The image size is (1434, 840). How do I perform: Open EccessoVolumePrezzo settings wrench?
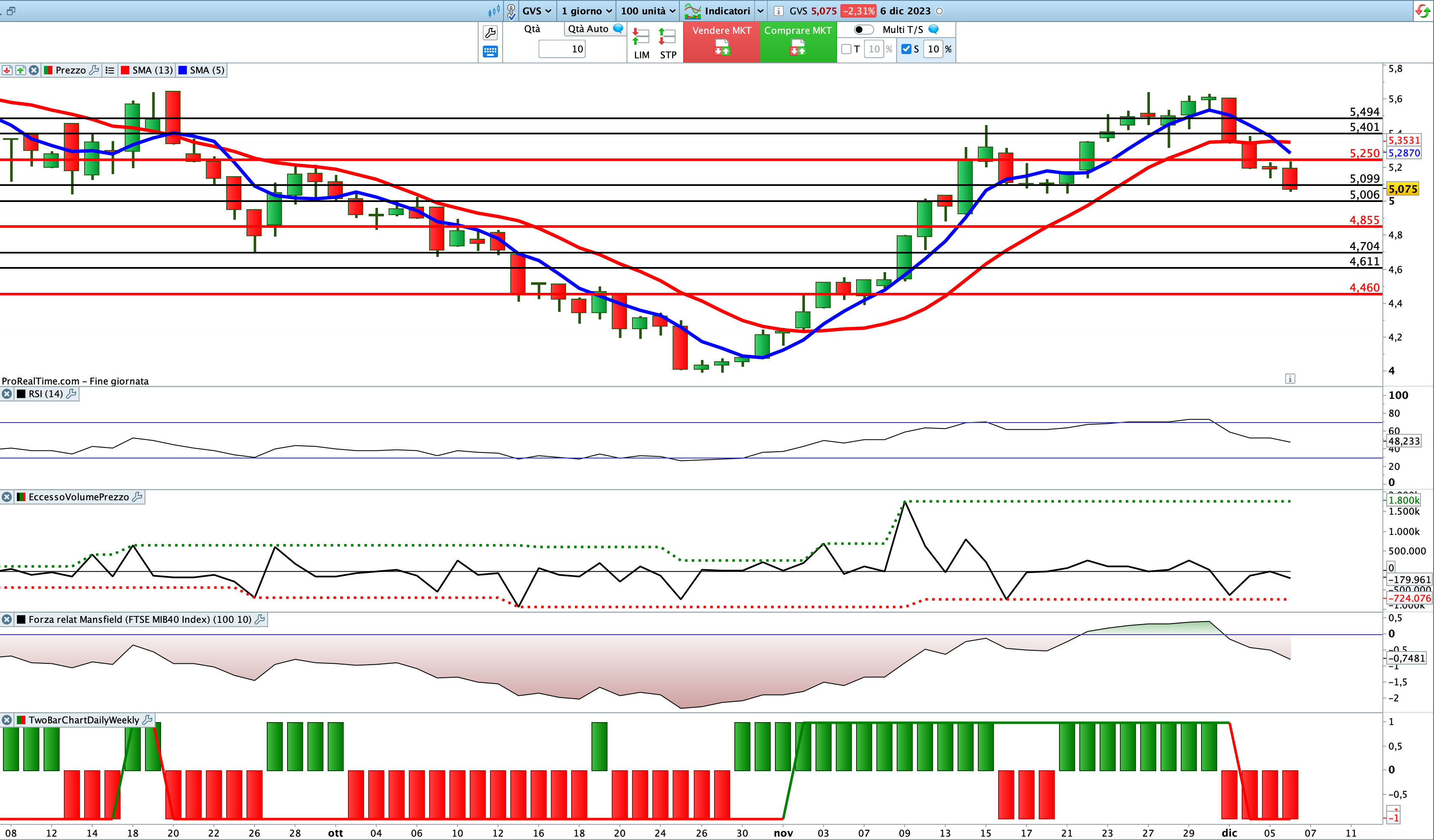(137, 497)
